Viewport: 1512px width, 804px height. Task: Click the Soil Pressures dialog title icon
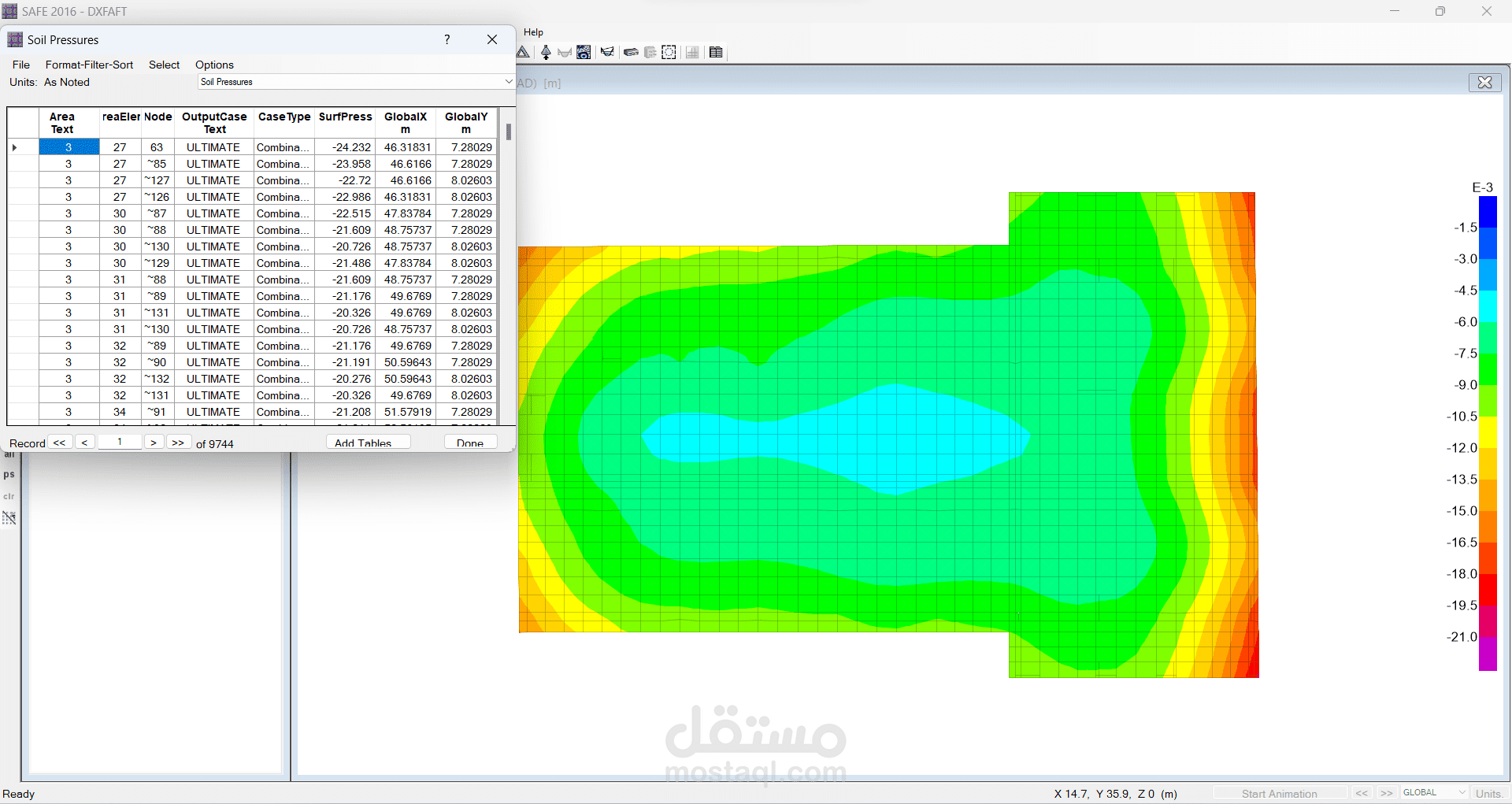[15, 39]
